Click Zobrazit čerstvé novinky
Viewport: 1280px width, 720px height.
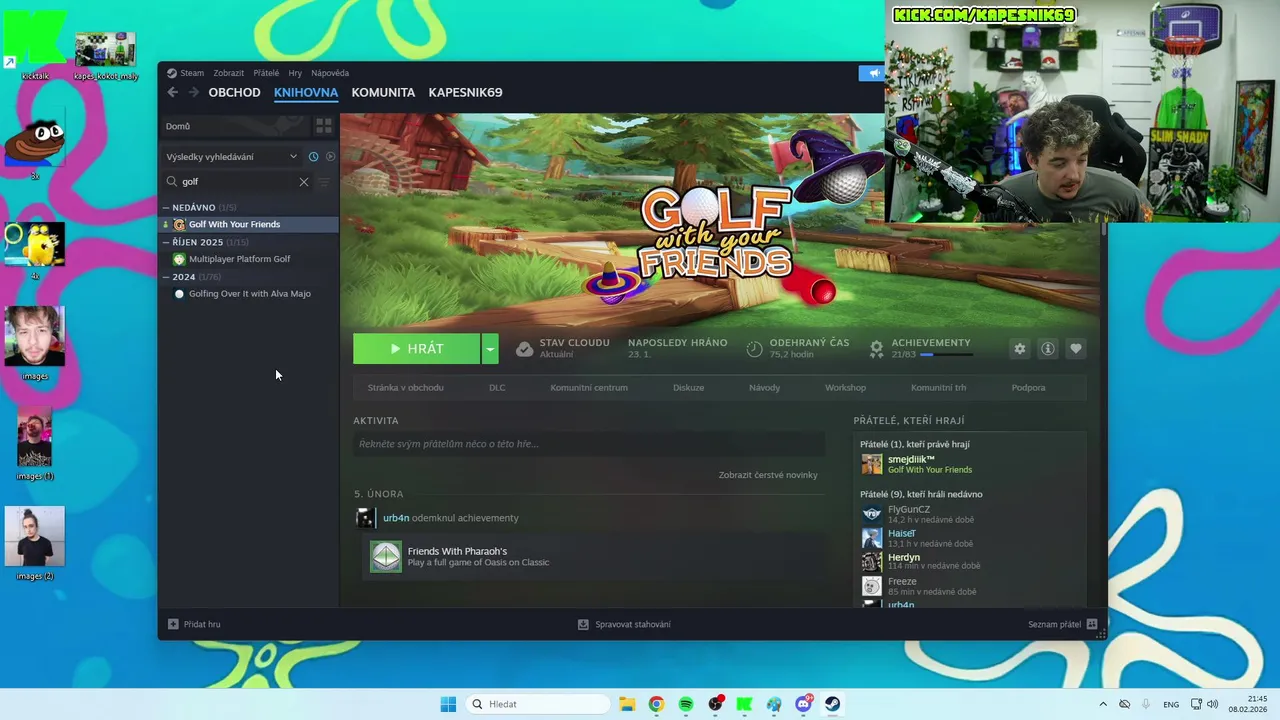click(x=768, y=475)
